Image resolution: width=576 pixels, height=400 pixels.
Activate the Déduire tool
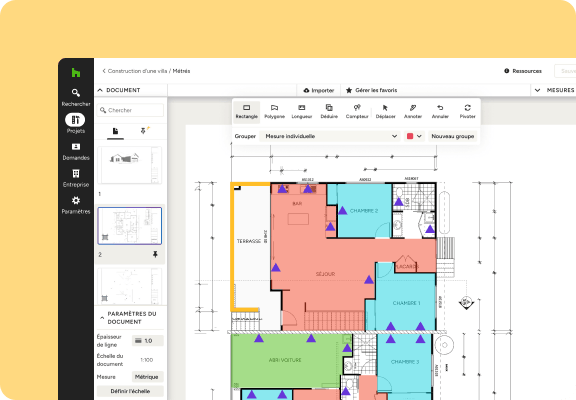[x=329, y=112]
